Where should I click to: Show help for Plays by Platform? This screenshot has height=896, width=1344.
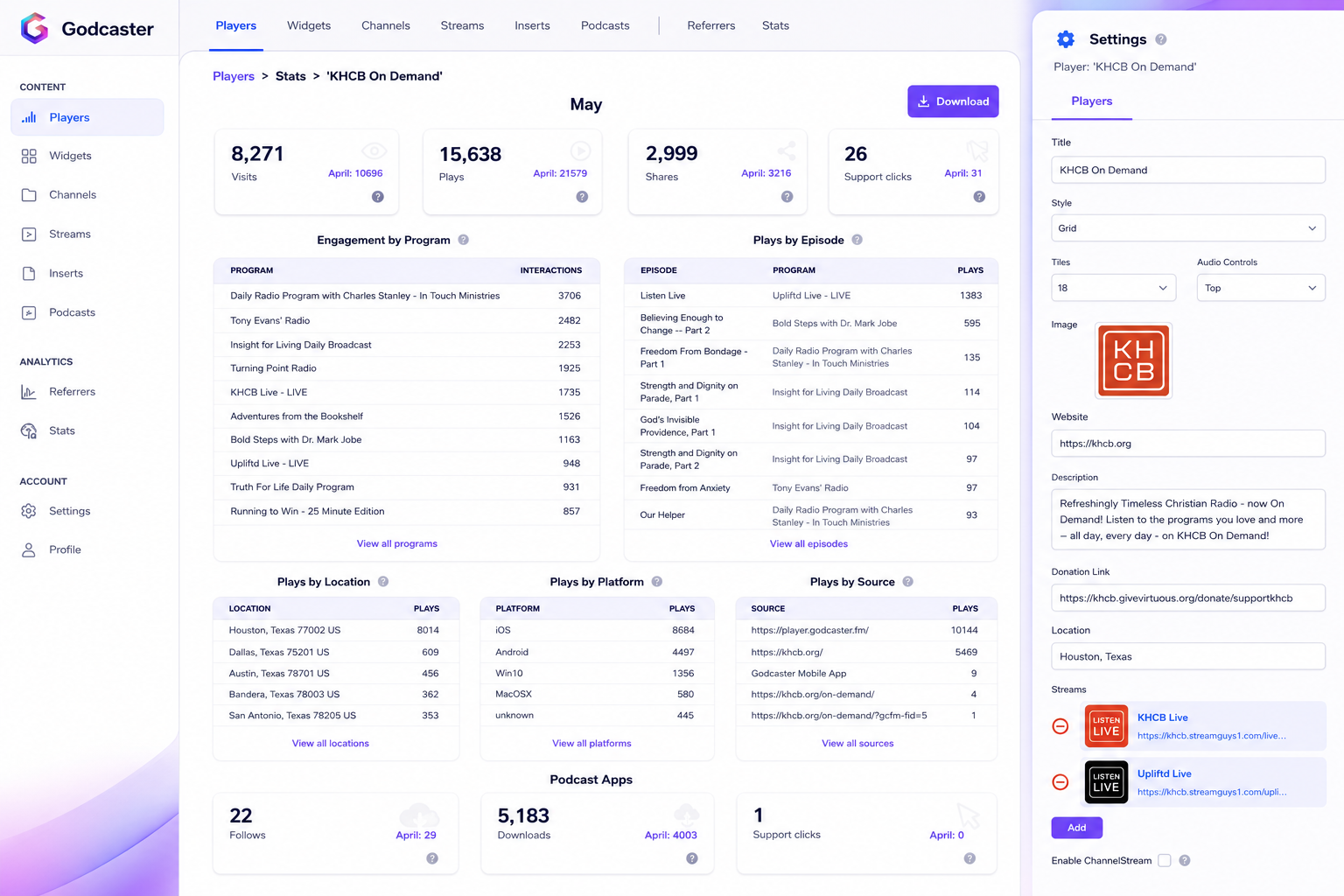(657, 582)
